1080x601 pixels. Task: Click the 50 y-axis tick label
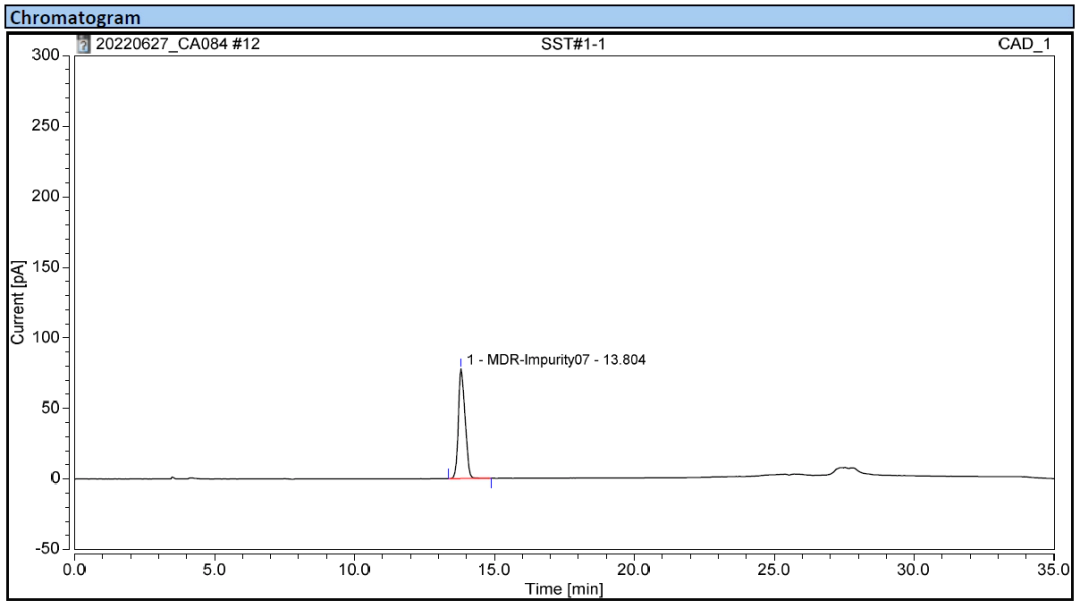(50, 408)
